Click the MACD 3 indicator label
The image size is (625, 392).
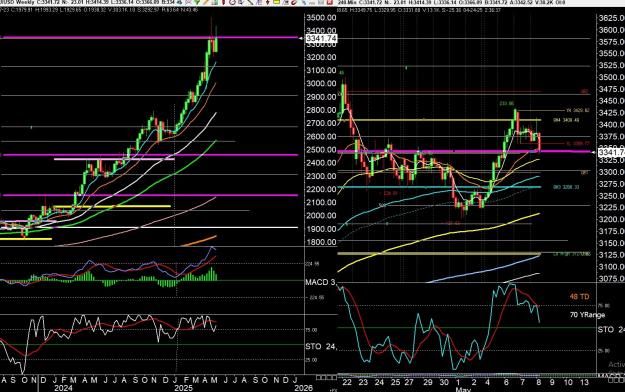click(x=320, y=282)
